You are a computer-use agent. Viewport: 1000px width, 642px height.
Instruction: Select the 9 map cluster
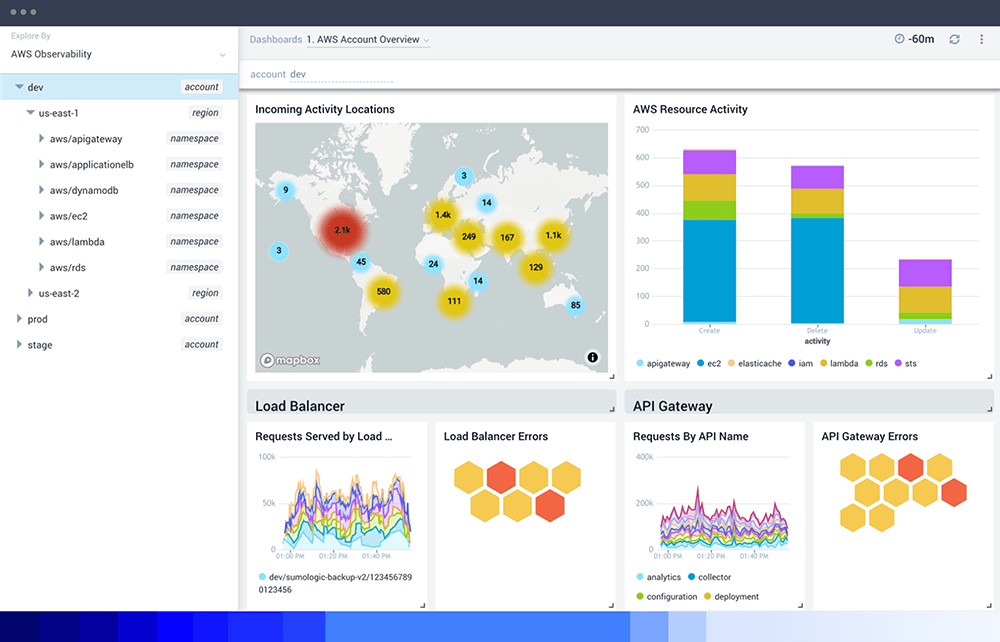(286, 189)
